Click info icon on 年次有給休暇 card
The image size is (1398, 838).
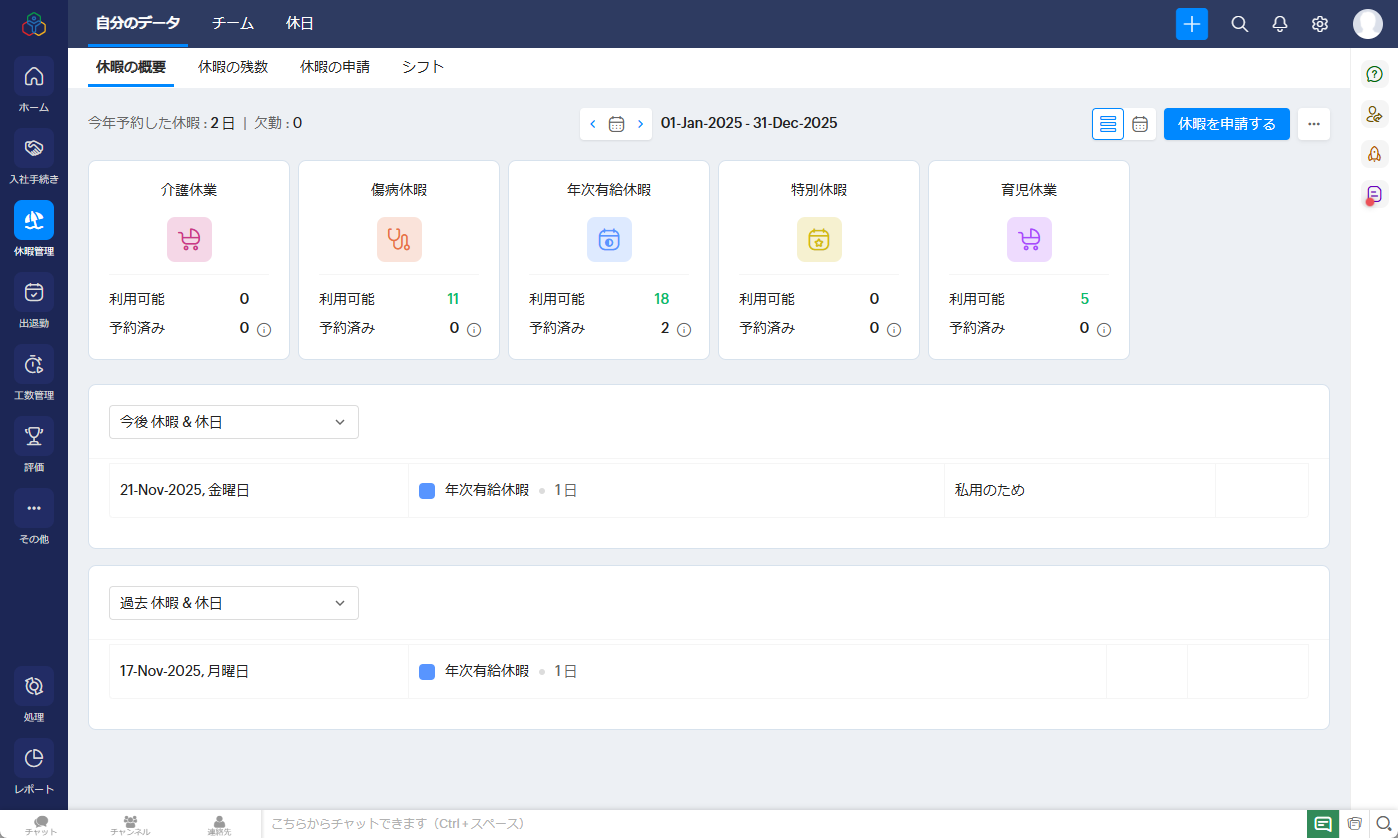coord(684,329)
